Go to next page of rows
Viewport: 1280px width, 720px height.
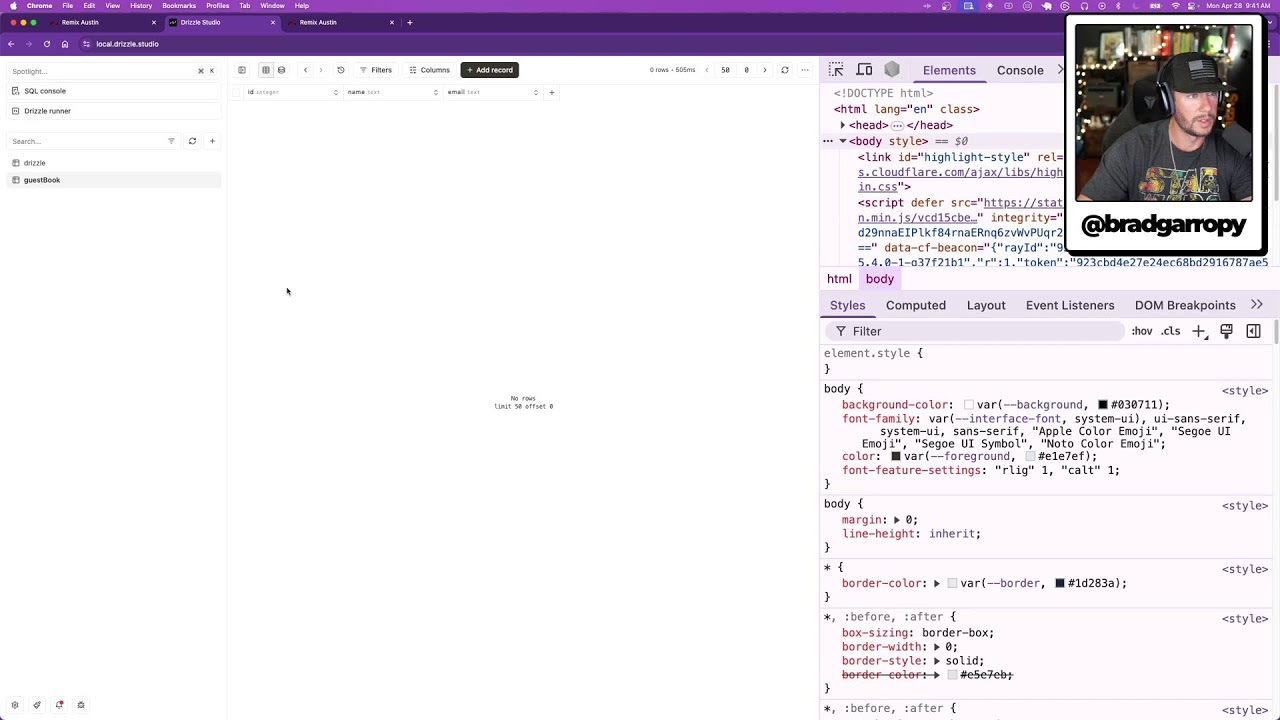click(x=765, y=70)
